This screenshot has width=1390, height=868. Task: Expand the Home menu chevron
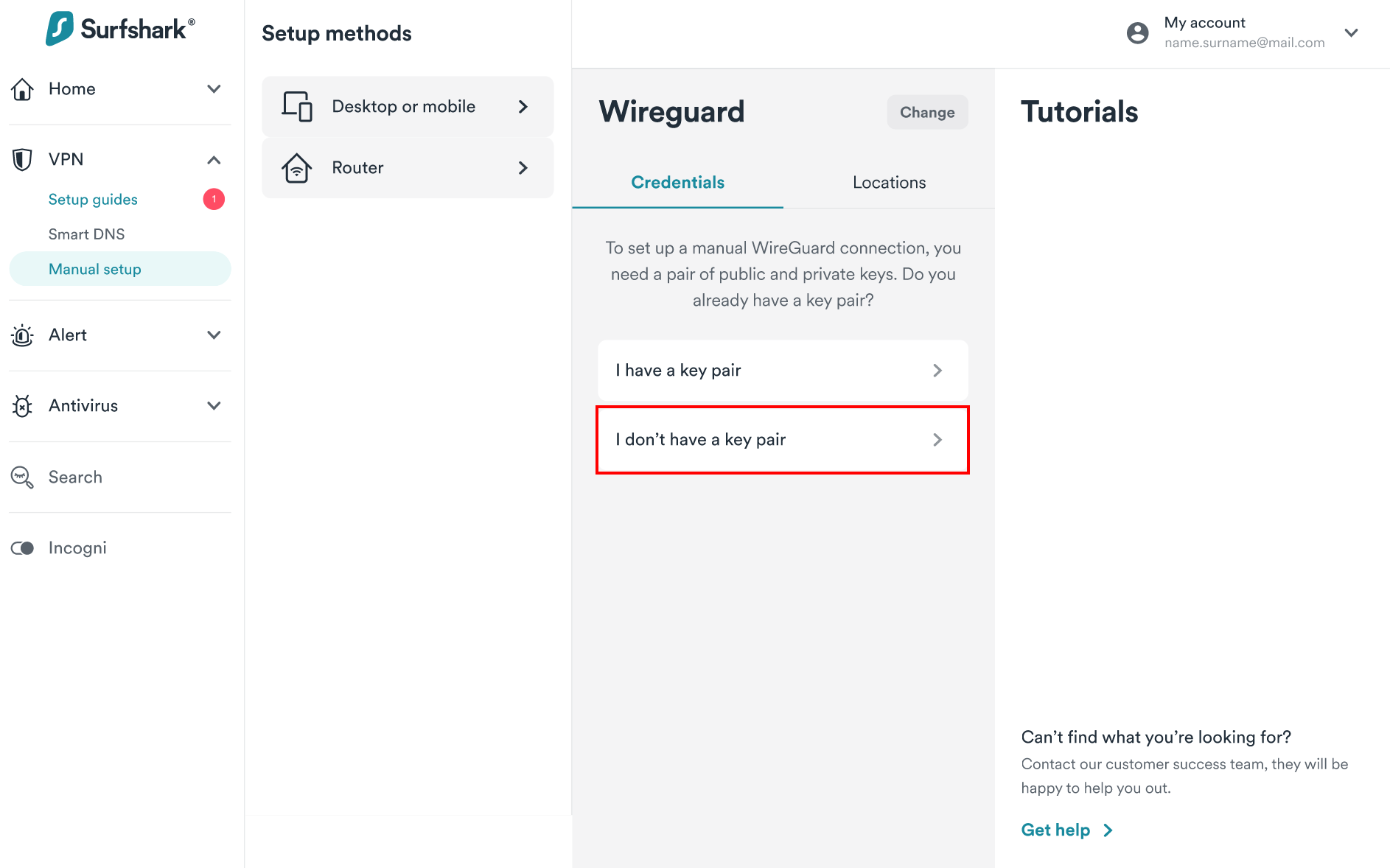[214, 89]
